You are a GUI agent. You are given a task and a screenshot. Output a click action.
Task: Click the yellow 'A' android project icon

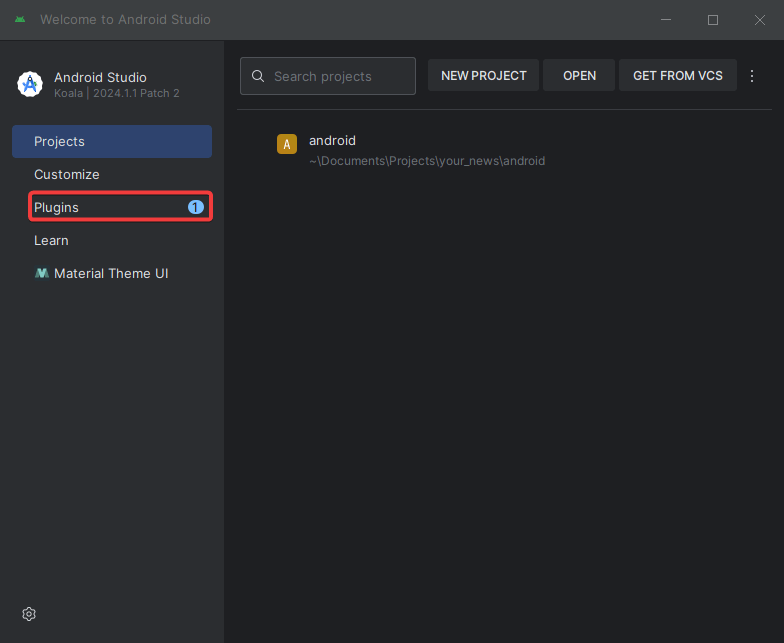(x=287, y=144)
